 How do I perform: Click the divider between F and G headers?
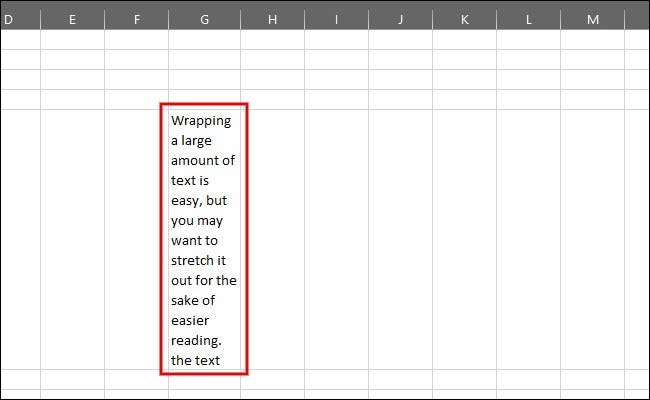tap(168, 19)
